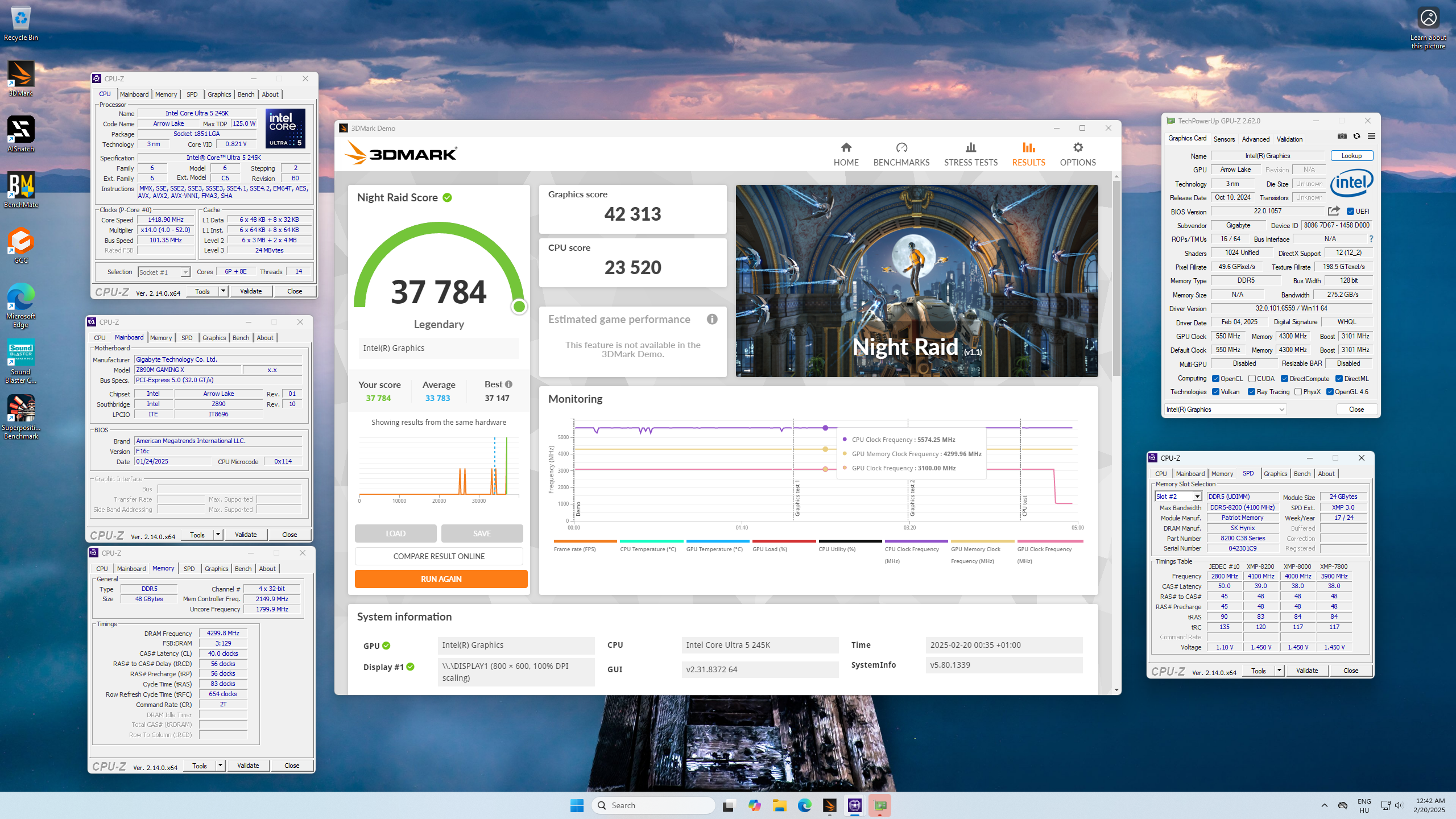Open the 3DMark desktop shortcut
This screenshot has width=1456, height=819.
(21, 79)
